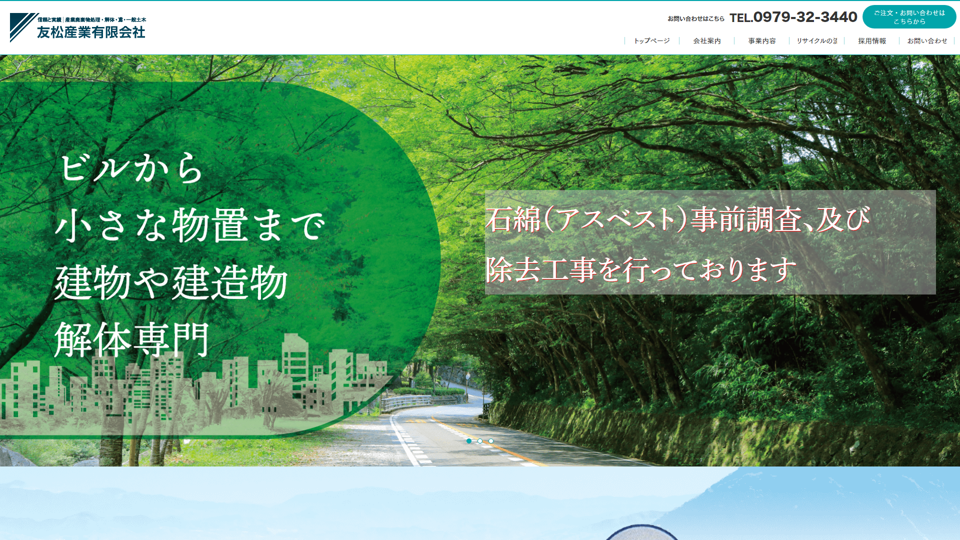Select the first filled slider dot
This screenshot has height=540, width=960.
pos(469,441)
